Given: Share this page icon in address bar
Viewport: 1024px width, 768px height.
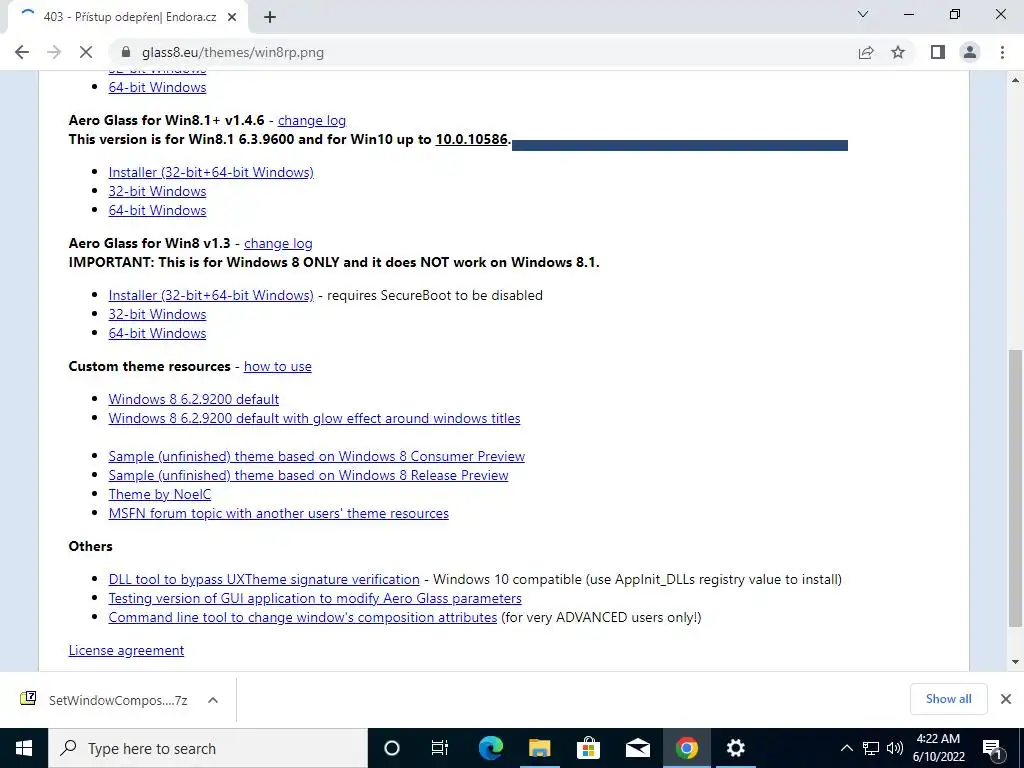Looking at the screenshot, I should (866, 52).
